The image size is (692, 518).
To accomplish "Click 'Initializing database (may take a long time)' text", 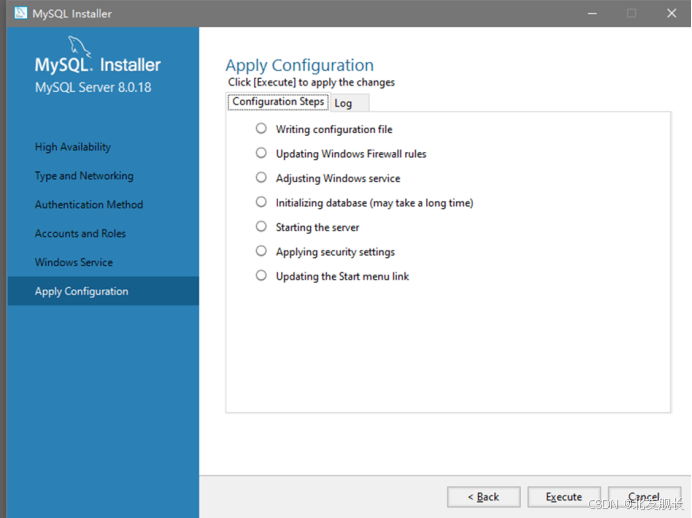I will [375, 203].
